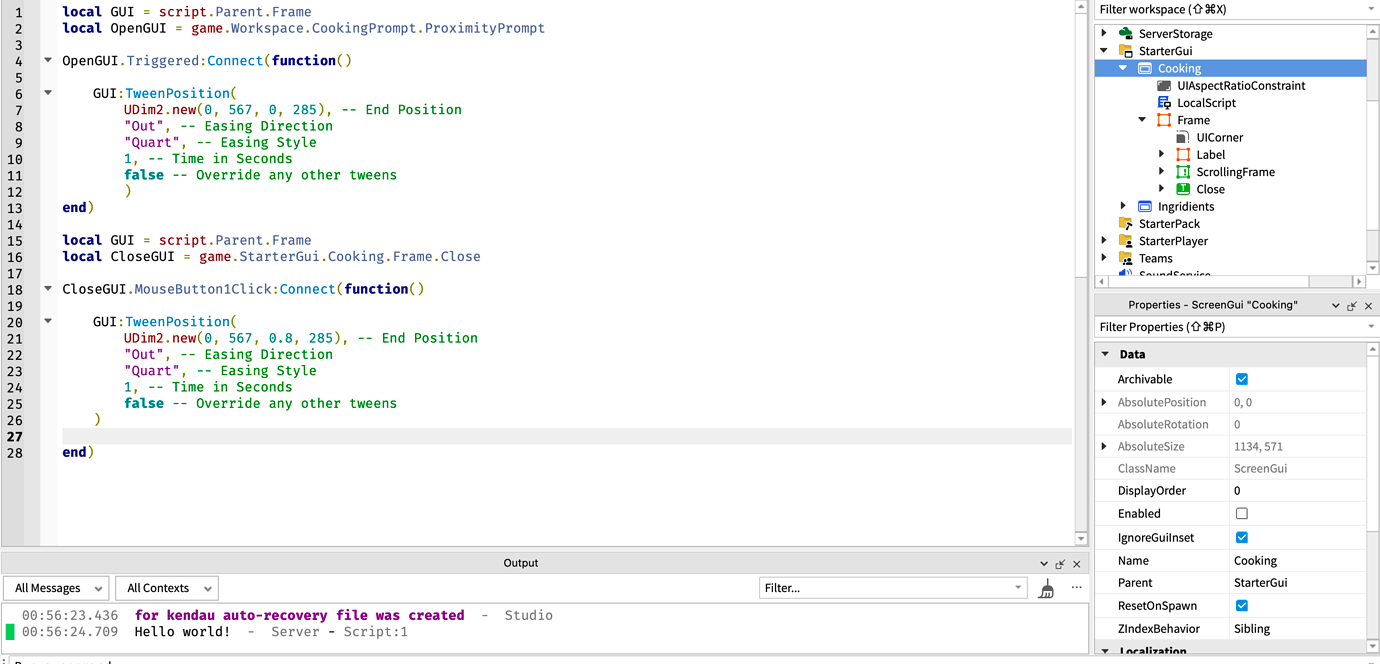Open the Output panel header chevron menu

coord(1044,564)
